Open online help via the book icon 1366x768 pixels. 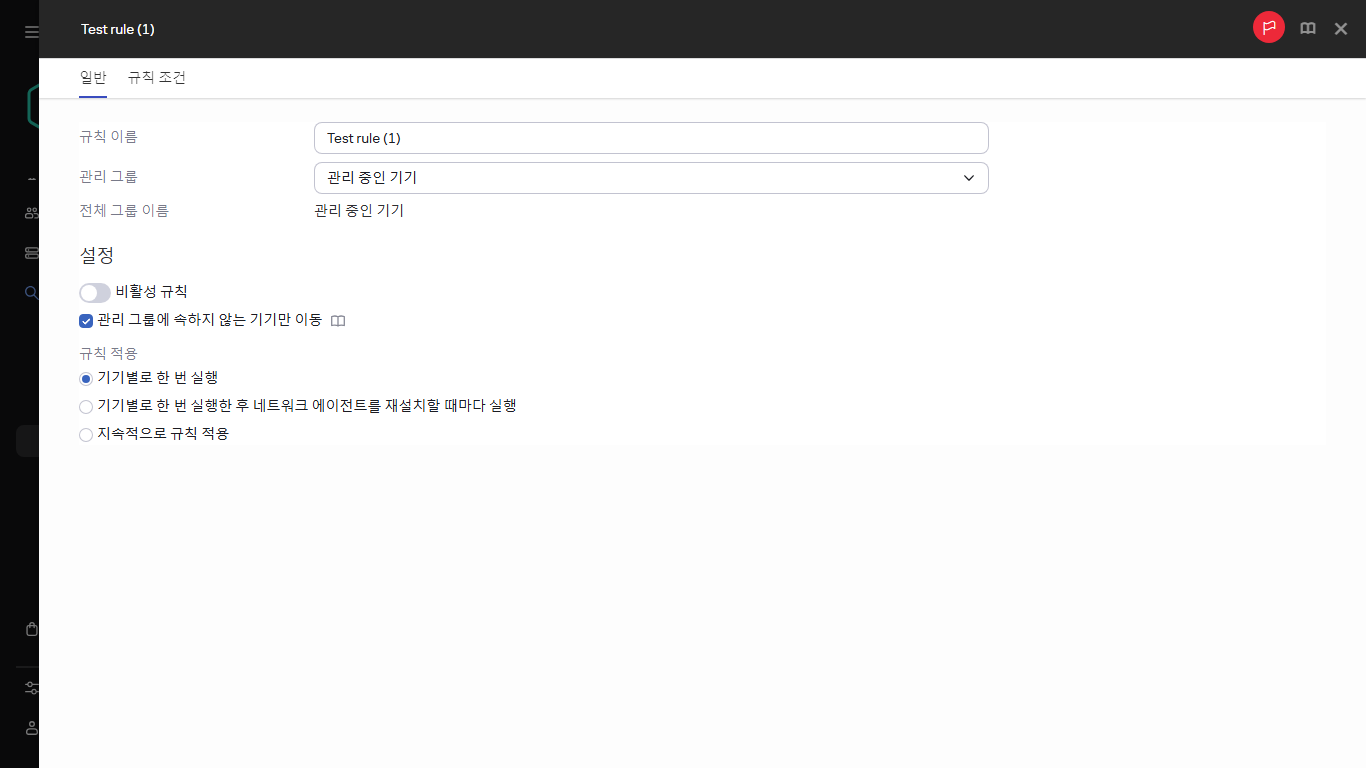coord(1307,28)
